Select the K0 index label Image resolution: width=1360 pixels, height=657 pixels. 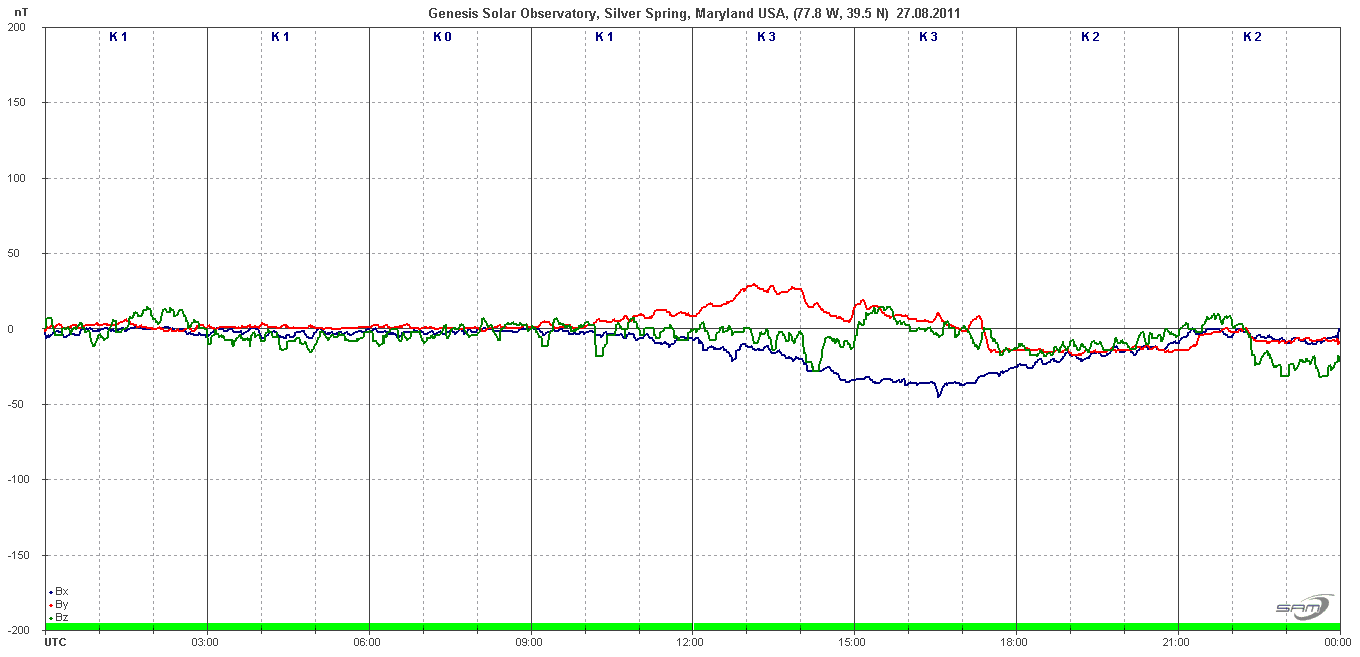pyautogui.click(x=442, y=37)
